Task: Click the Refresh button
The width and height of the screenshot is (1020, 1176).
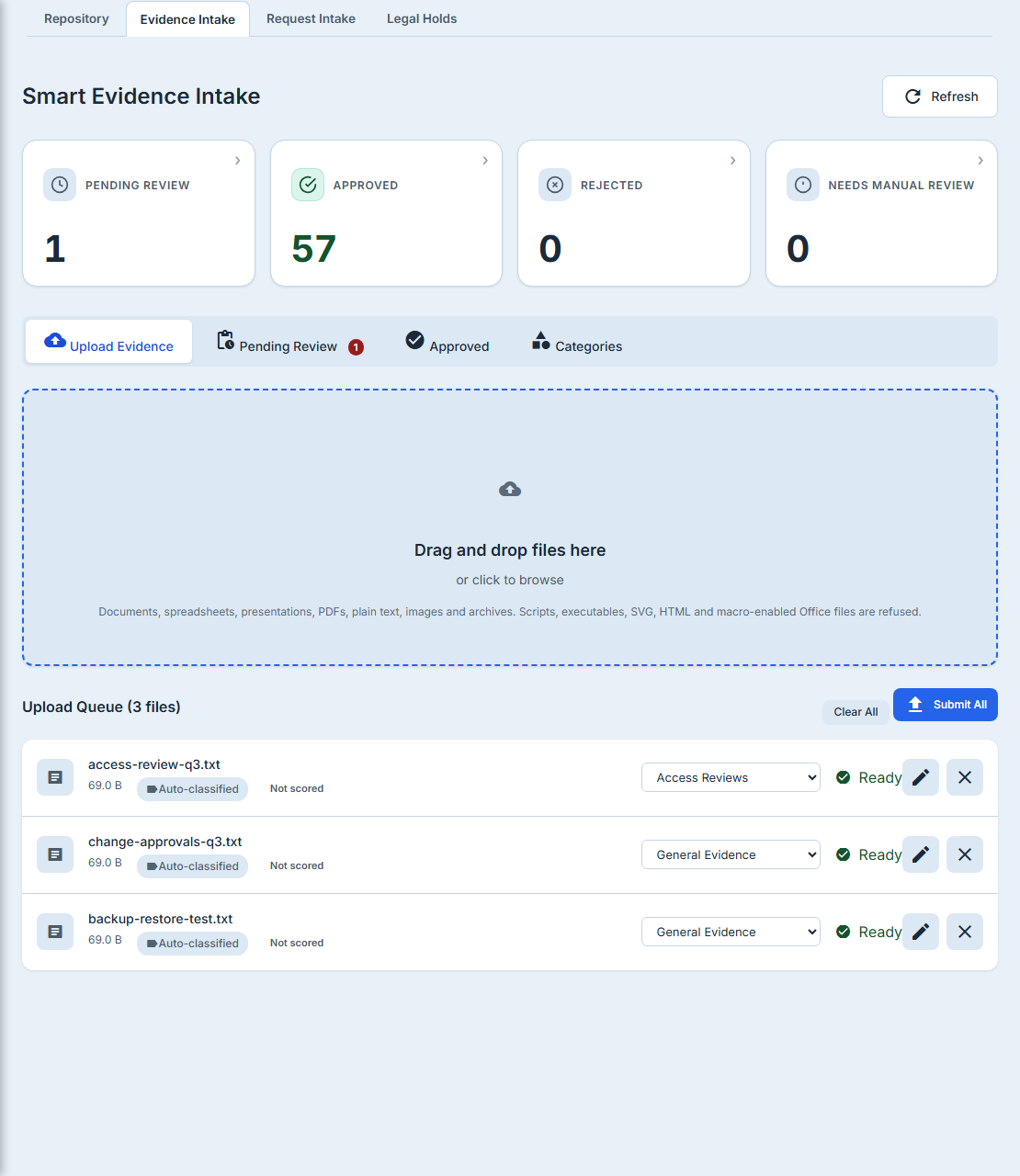Action: click(940, 96)
